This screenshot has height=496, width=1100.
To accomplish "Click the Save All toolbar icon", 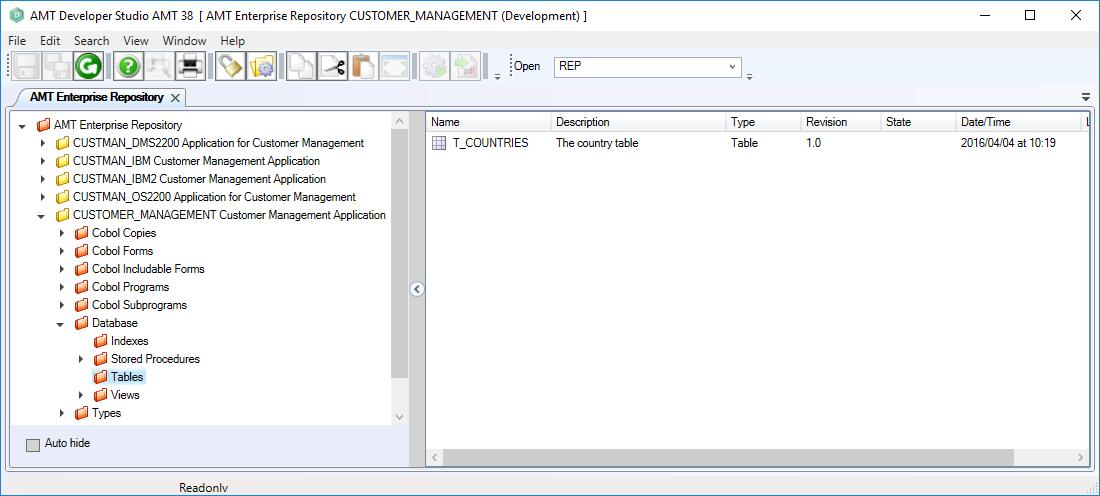I will (x=58, y=67).
